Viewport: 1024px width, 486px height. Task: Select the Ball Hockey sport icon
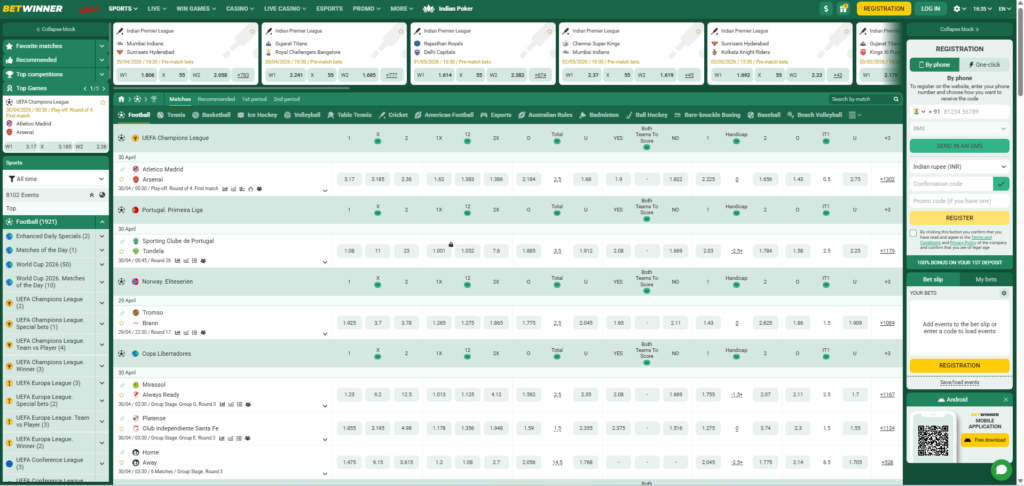(629, 115)
